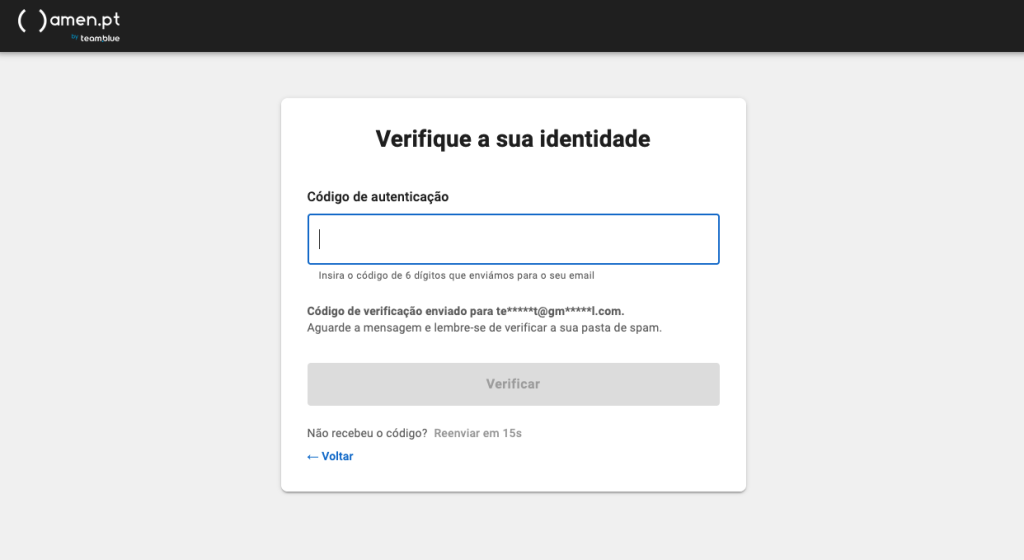This screenshot has width=1024, height=560.
Task: Click the 6-digit code helper text
Action: (463, 275)
